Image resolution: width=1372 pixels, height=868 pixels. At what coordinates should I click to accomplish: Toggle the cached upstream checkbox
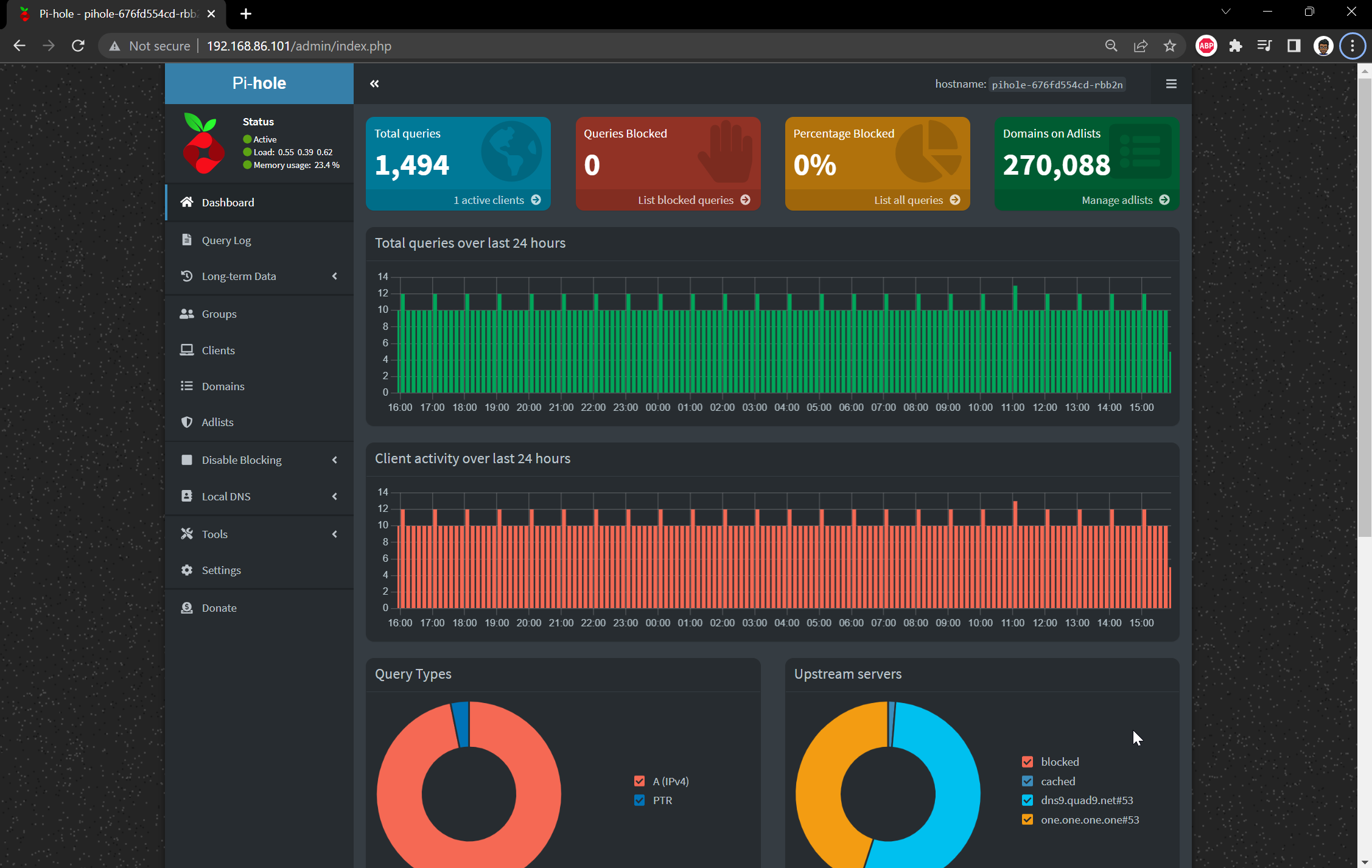pos(1027,781)
